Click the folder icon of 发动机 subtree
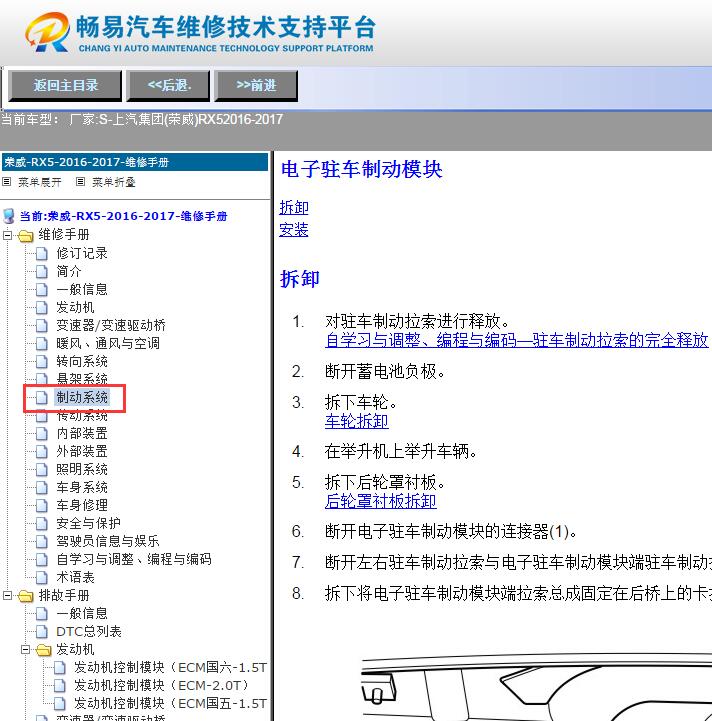The image size is (712, 721). click(44, 650)
